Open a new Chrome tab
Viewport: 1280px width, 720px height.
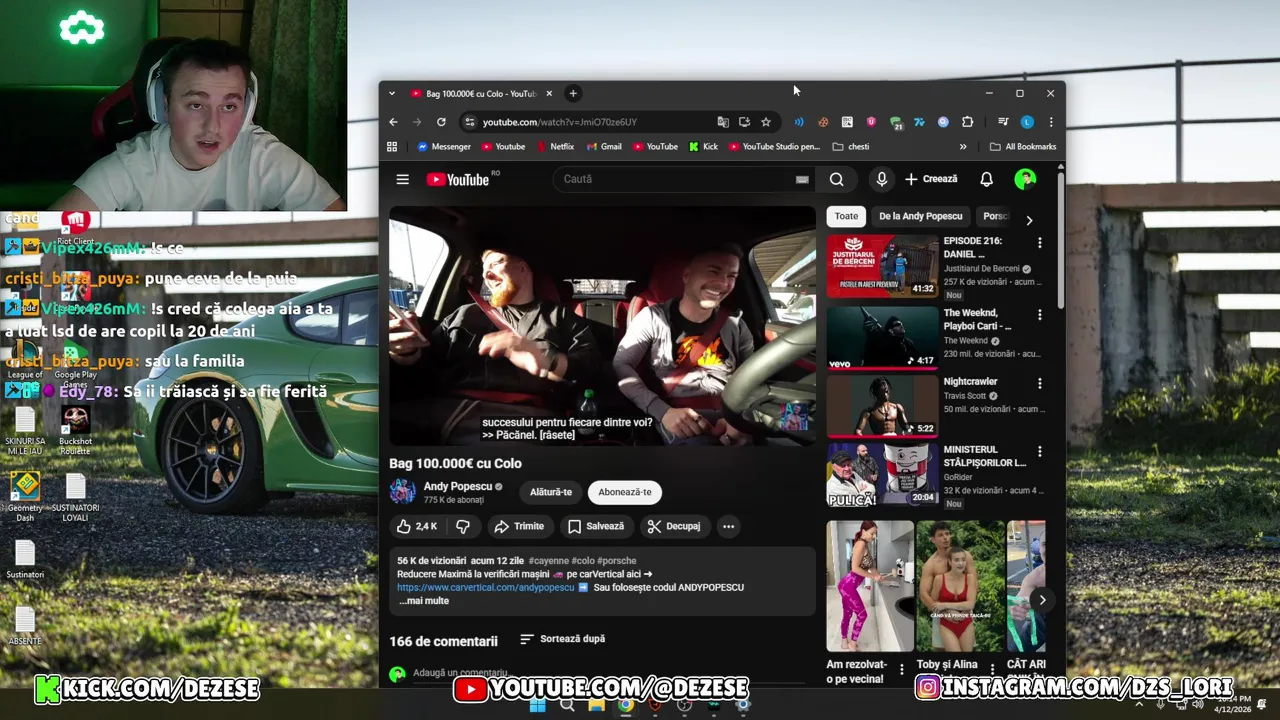[x=573, y=93]
